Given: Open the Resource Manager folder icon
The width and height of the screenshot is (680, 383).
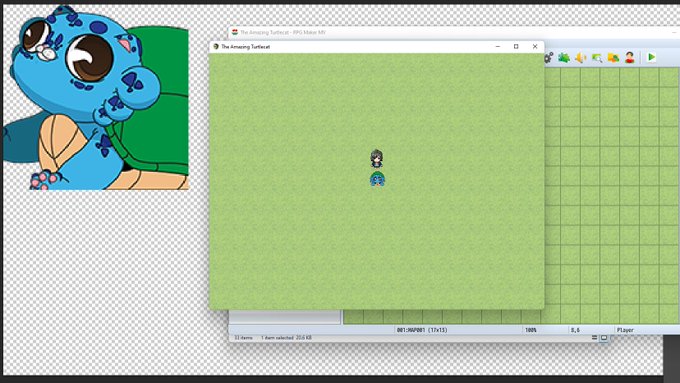Looking at the screenshot, I should point(613,57).
